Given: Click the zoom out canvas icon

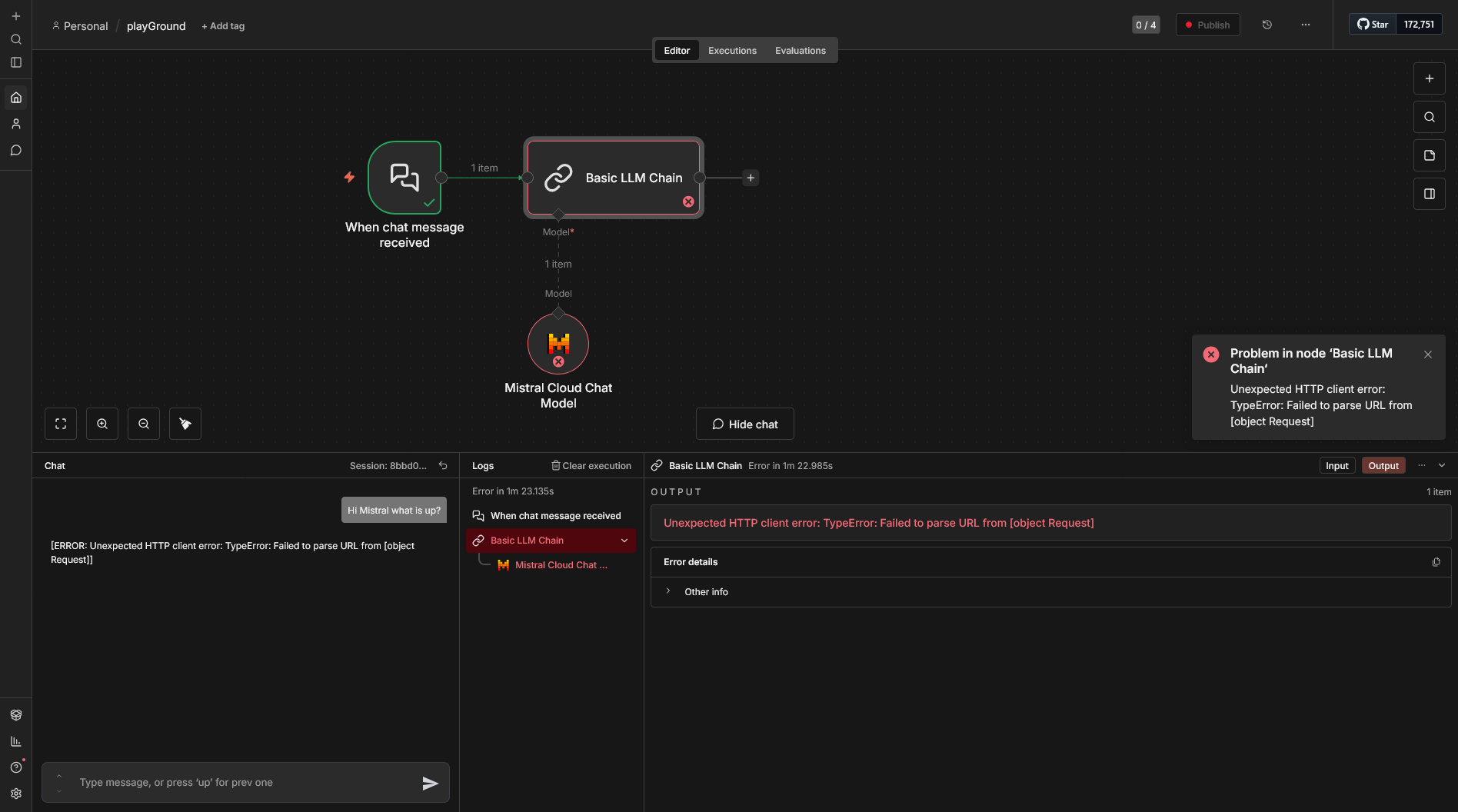Looking at the screenshot, I should (x=144, y=424).
